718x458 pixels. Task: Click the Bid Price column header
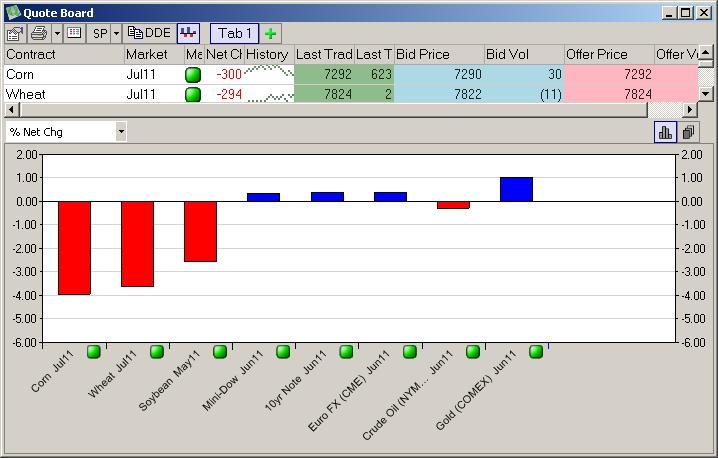coord(438,54)
